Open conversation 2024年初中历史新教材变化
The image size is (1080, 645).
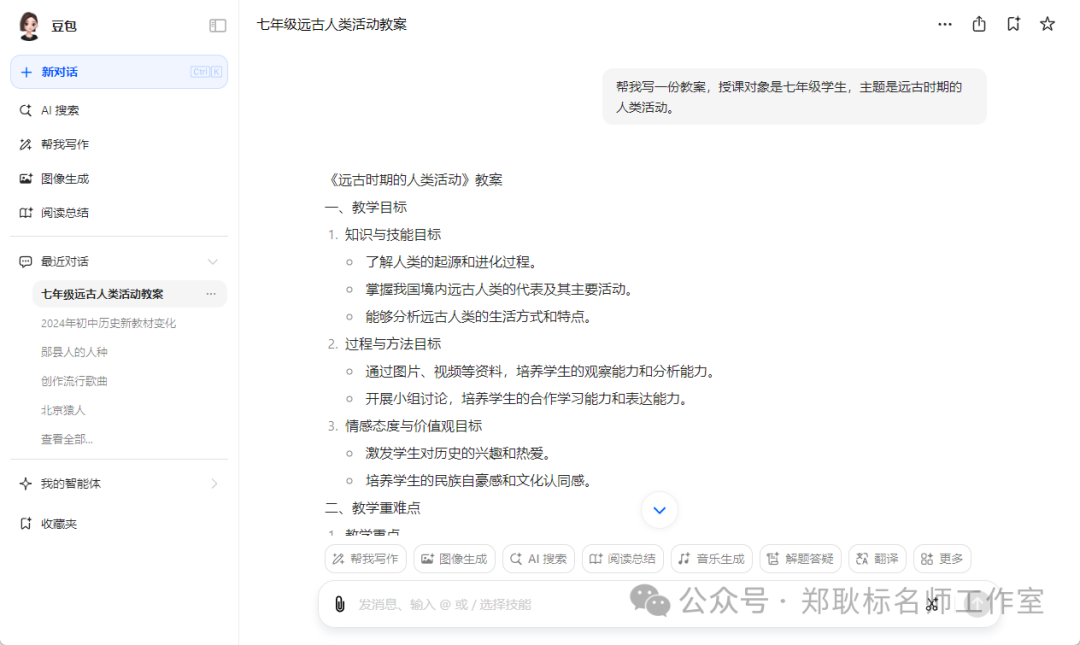108,323
